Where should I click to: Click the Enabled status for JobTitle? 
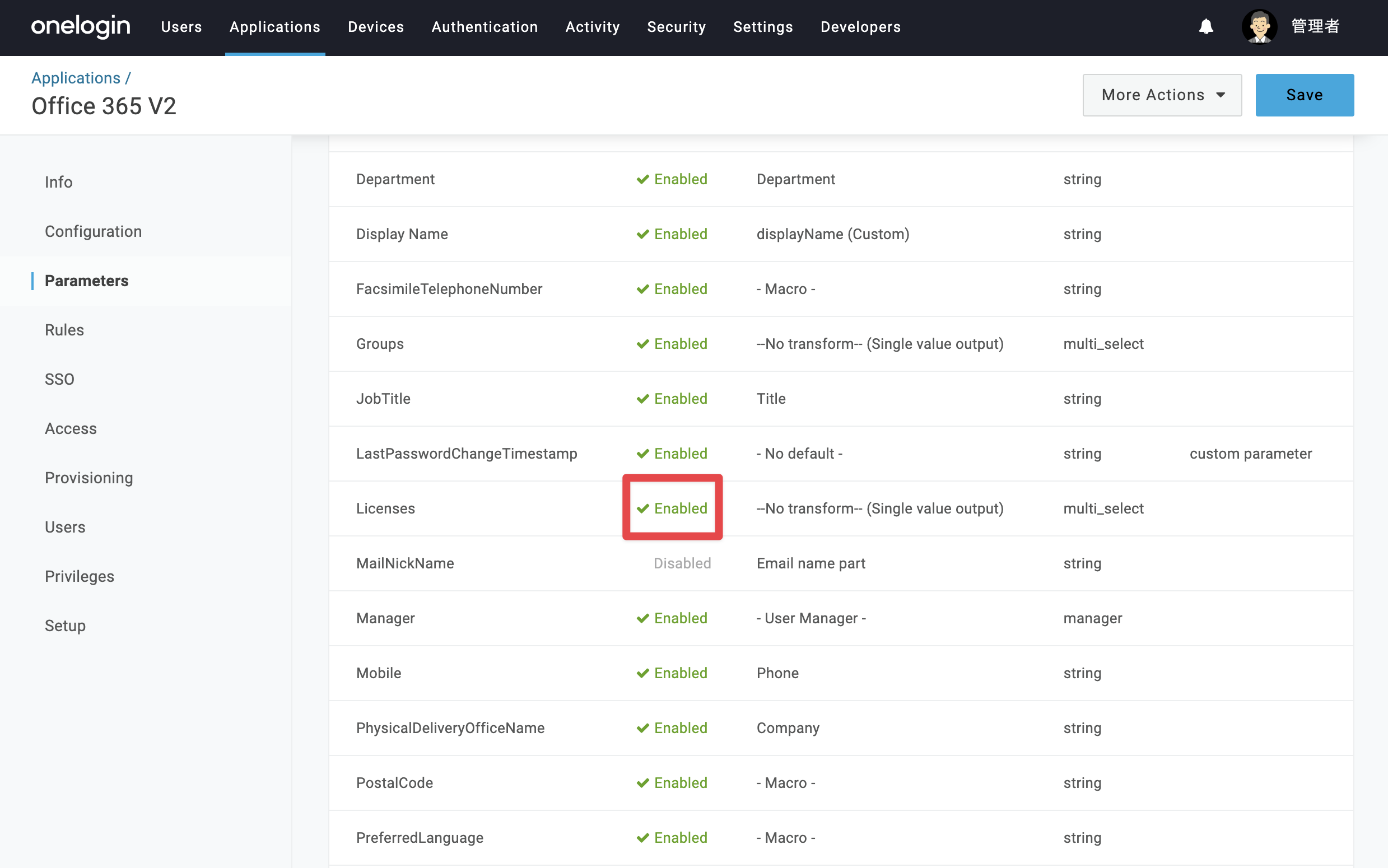coord(672,399)
